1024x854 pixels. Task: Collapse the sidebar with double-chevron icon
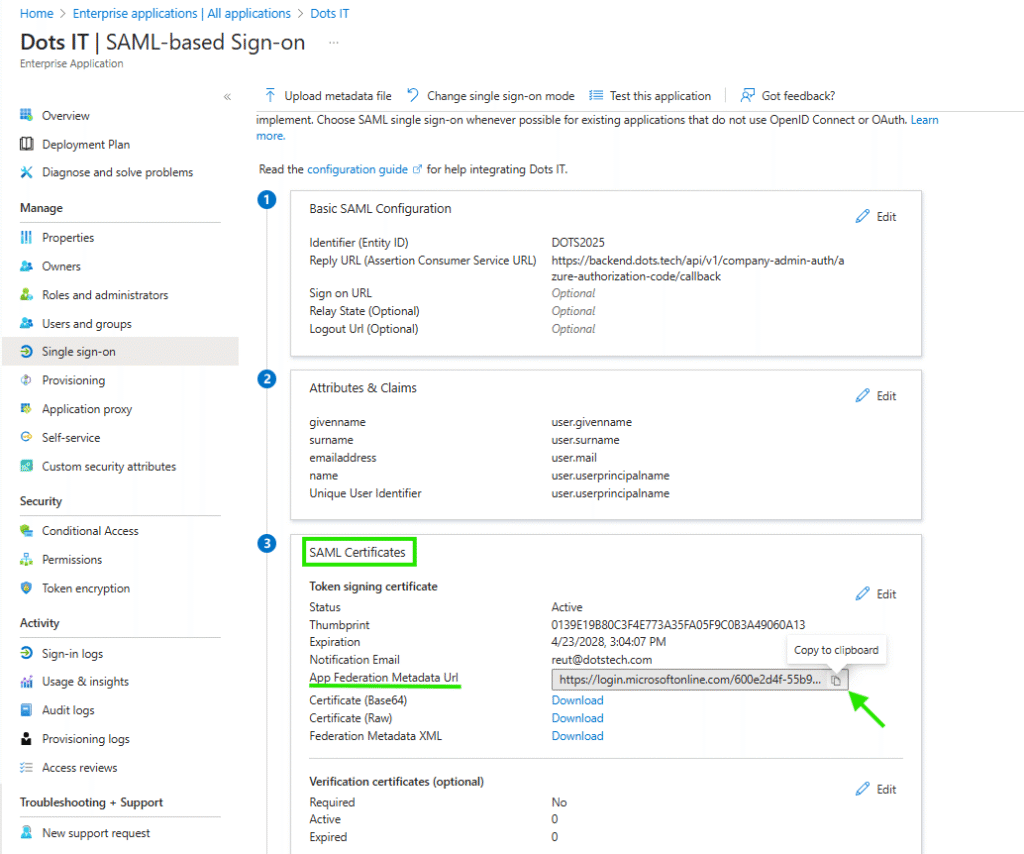(x=227, y=97)
